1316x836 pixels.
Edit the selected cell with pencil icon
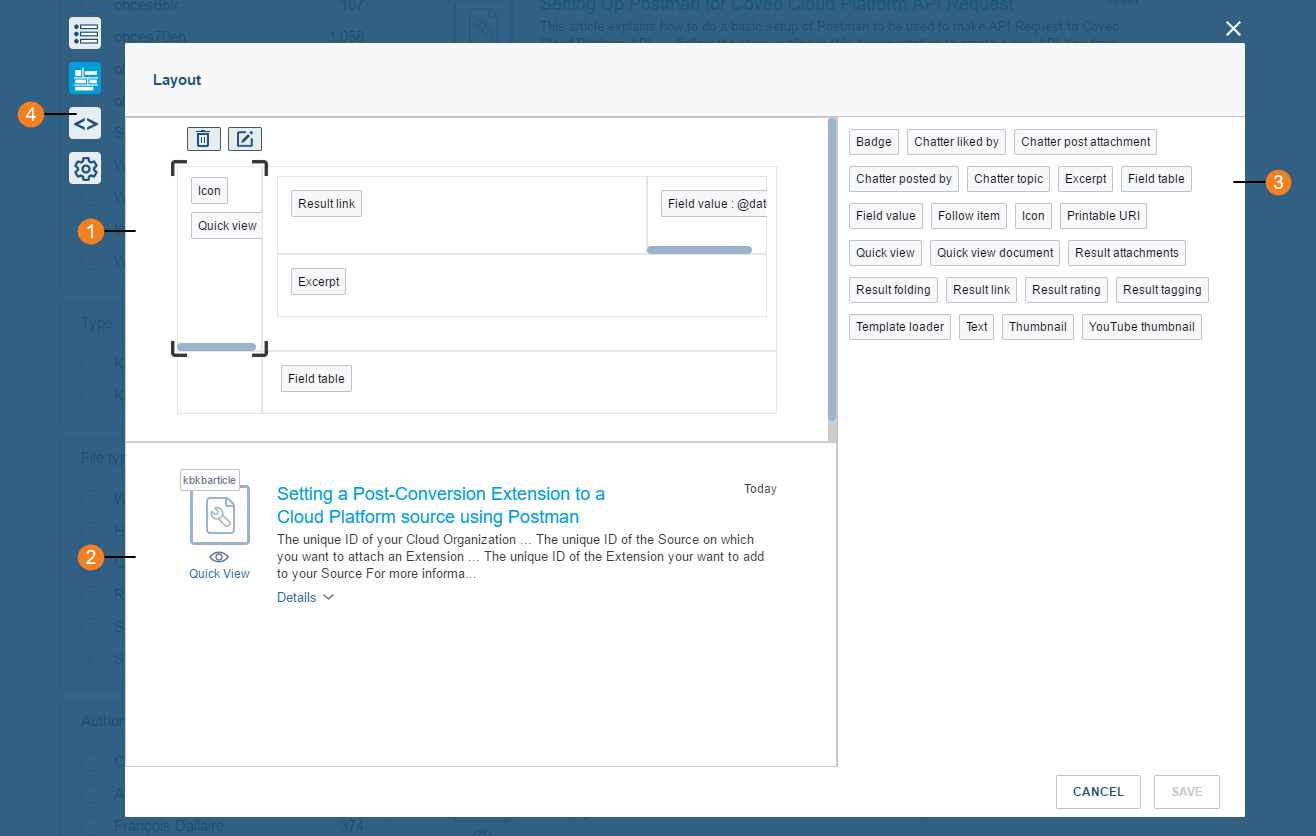click(245, 139)
